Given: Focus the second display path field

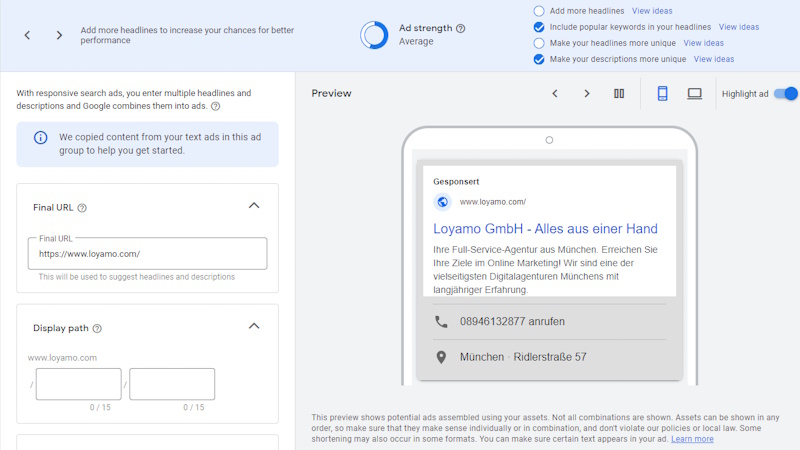Looking at the screenshot, I should [172, 384].
